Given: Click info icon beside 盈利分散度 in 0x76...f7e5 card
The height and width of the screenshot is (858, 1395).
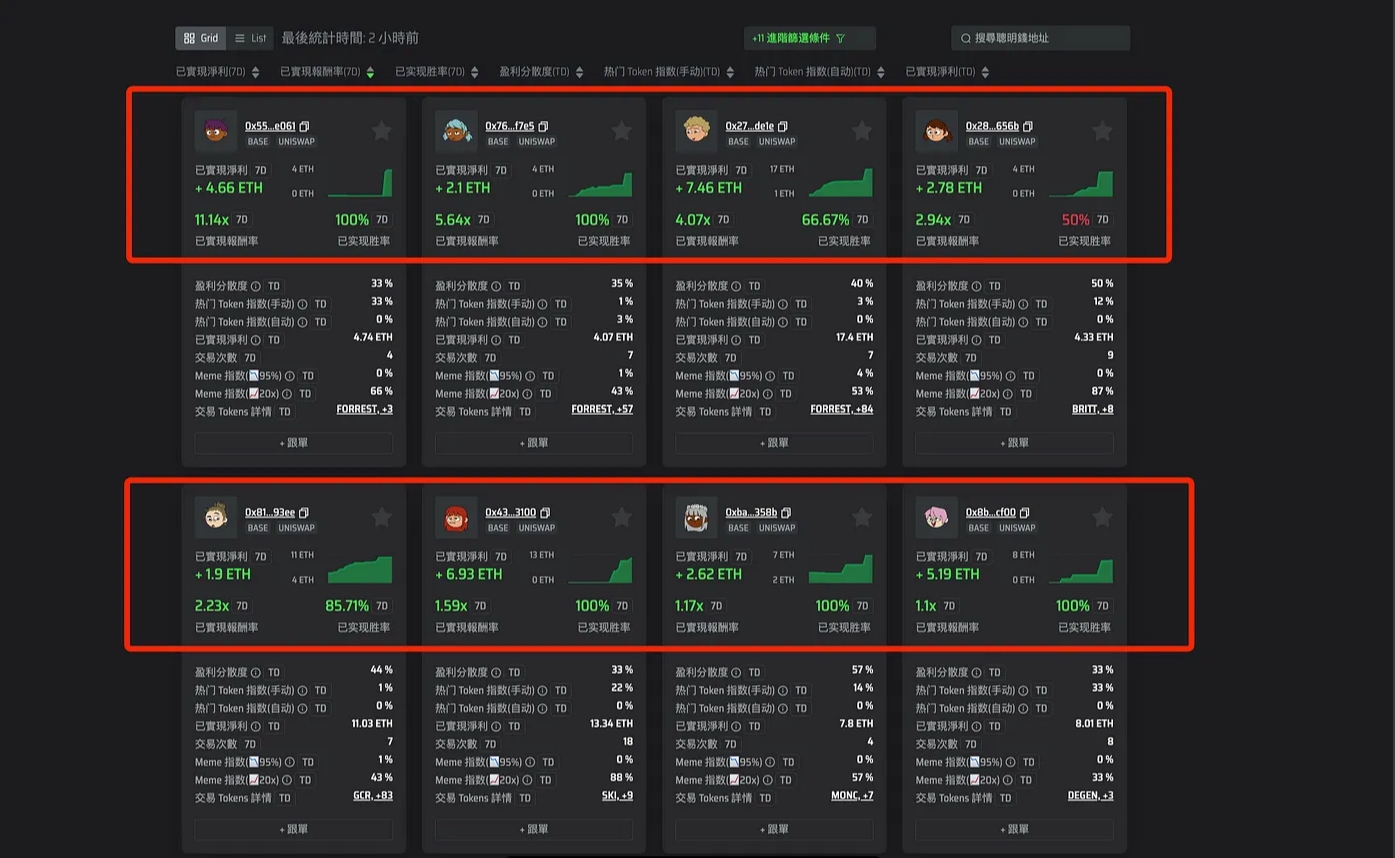Looking at the screenshot, I should (496, 286).
